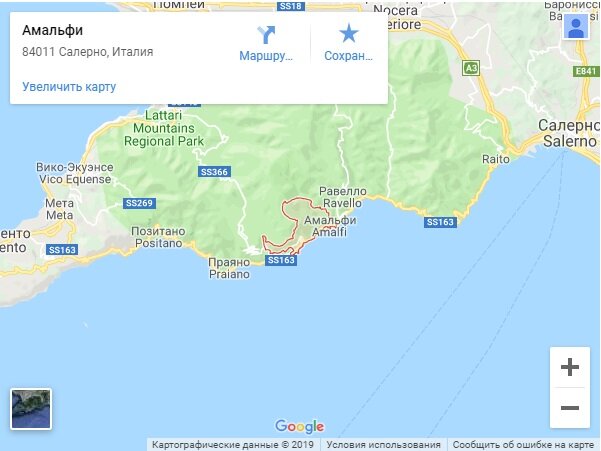Click the SS366 road shield
Screen dimensions: 601x451
point(214,172)
